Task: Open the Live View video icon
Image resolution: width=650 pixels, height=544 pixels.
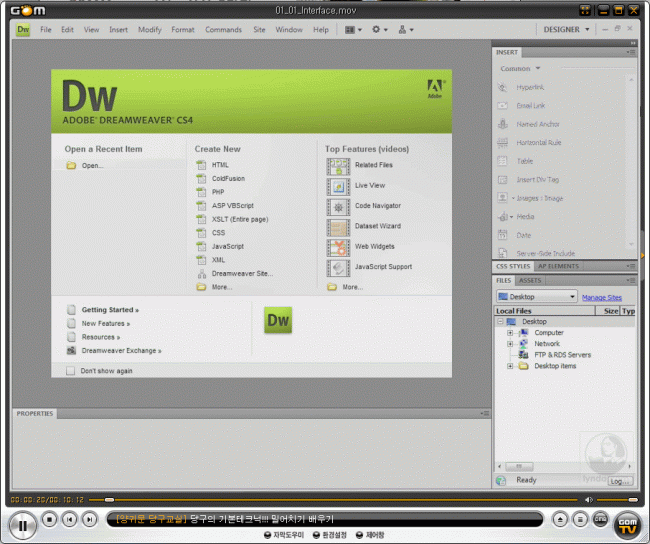Action: click(339, 186)
